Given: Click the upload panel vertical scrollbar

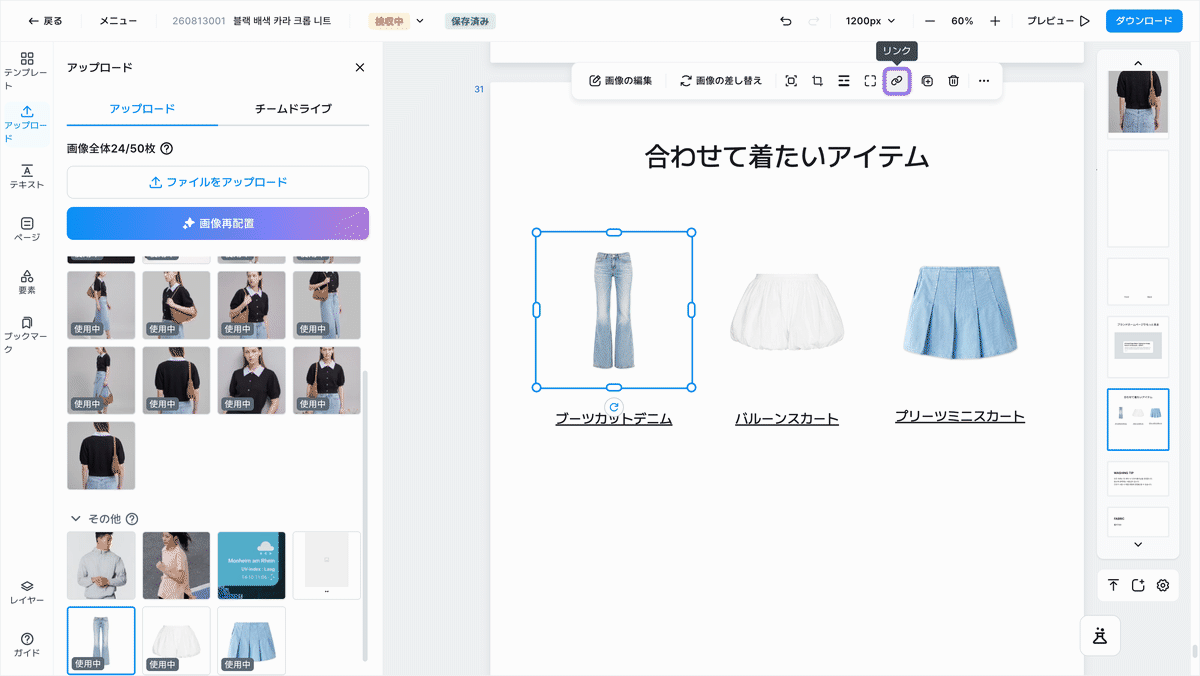Looking at the screenshot, I should pyautogui.click(x=365, y=515).
